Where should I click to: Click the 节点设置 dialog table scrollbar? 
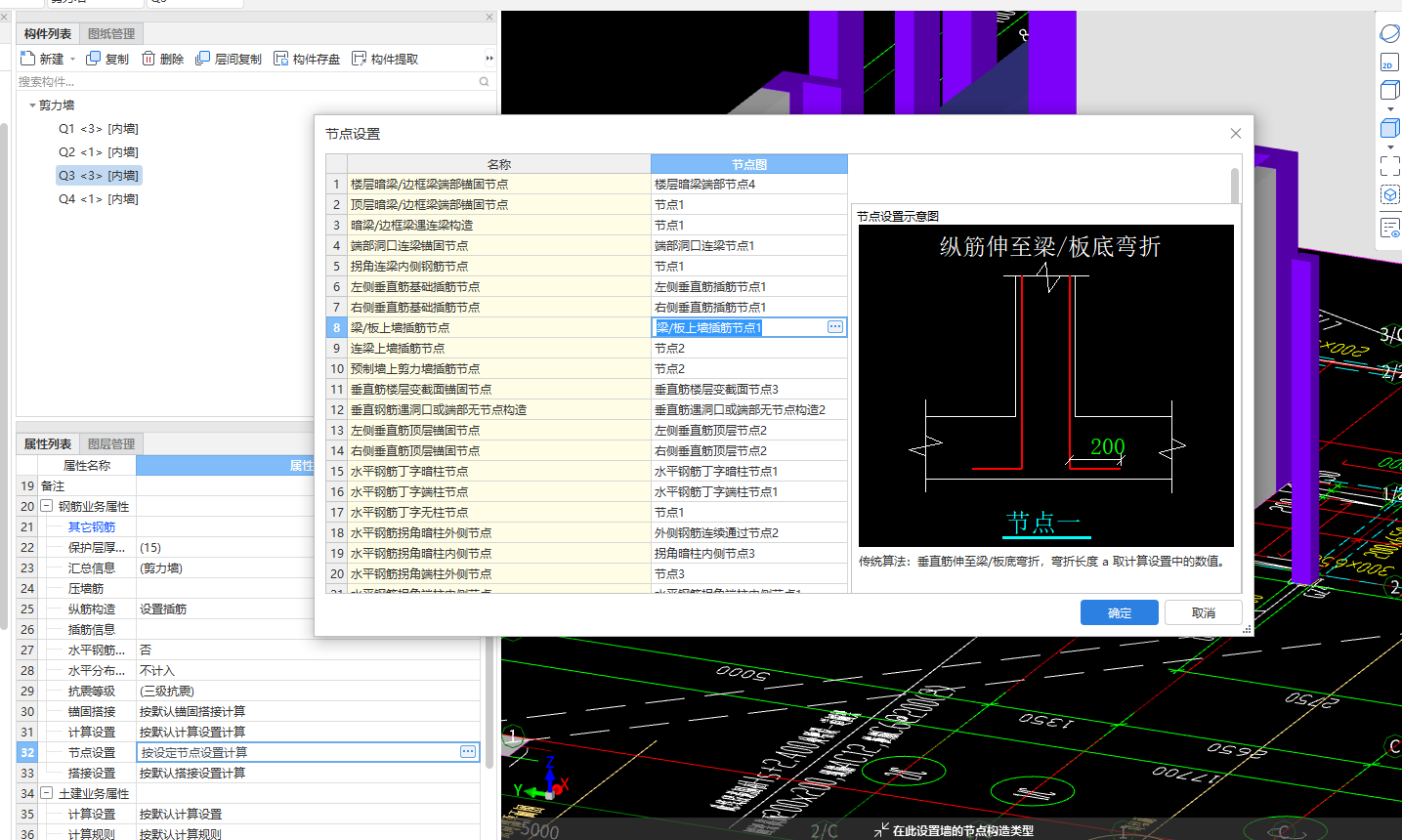click(x=1234, y=185)
